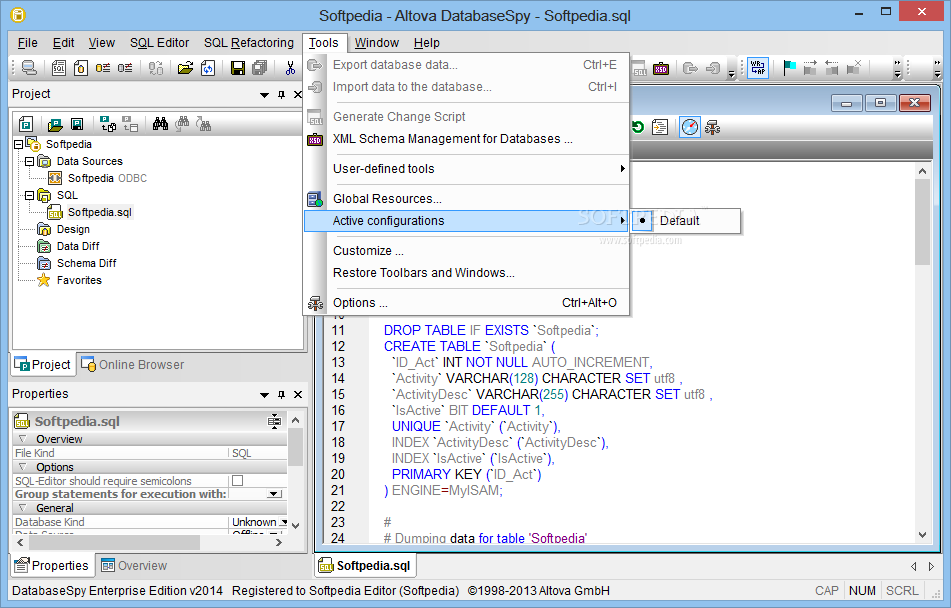Open a new SQL Editor from toolbar
The height and width of the screenshot is (608, 951).
59,67
